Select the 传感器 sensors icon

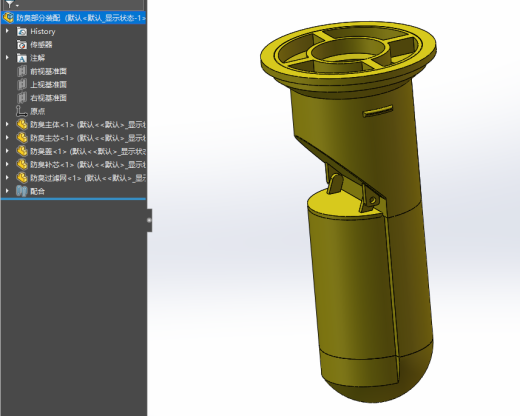tap(22, 45)
